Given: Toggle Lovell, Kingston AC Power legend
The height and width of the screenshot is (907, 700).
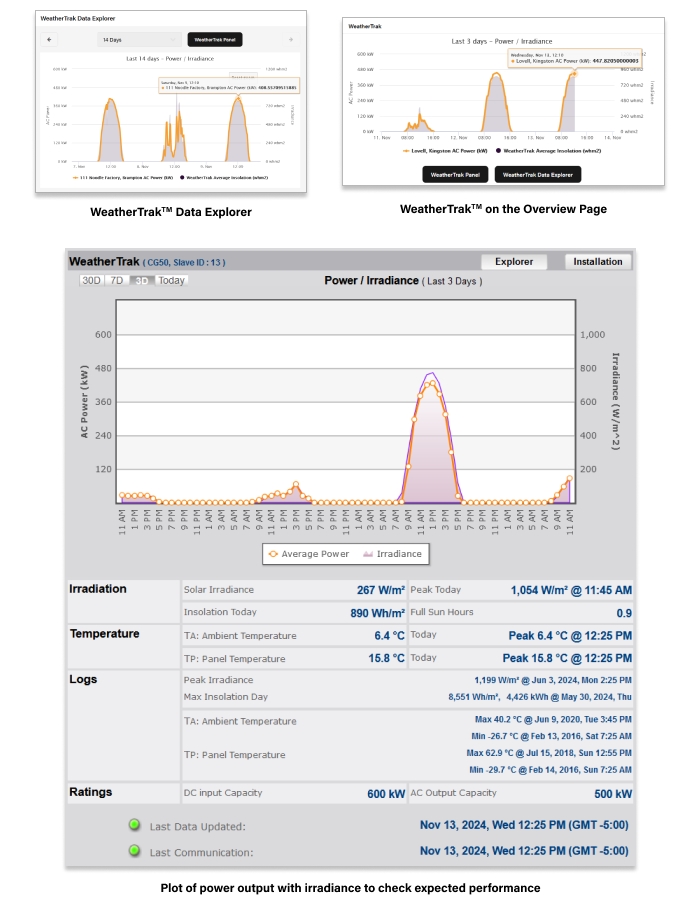Looking at the screenshot, I should click(440, 150).
